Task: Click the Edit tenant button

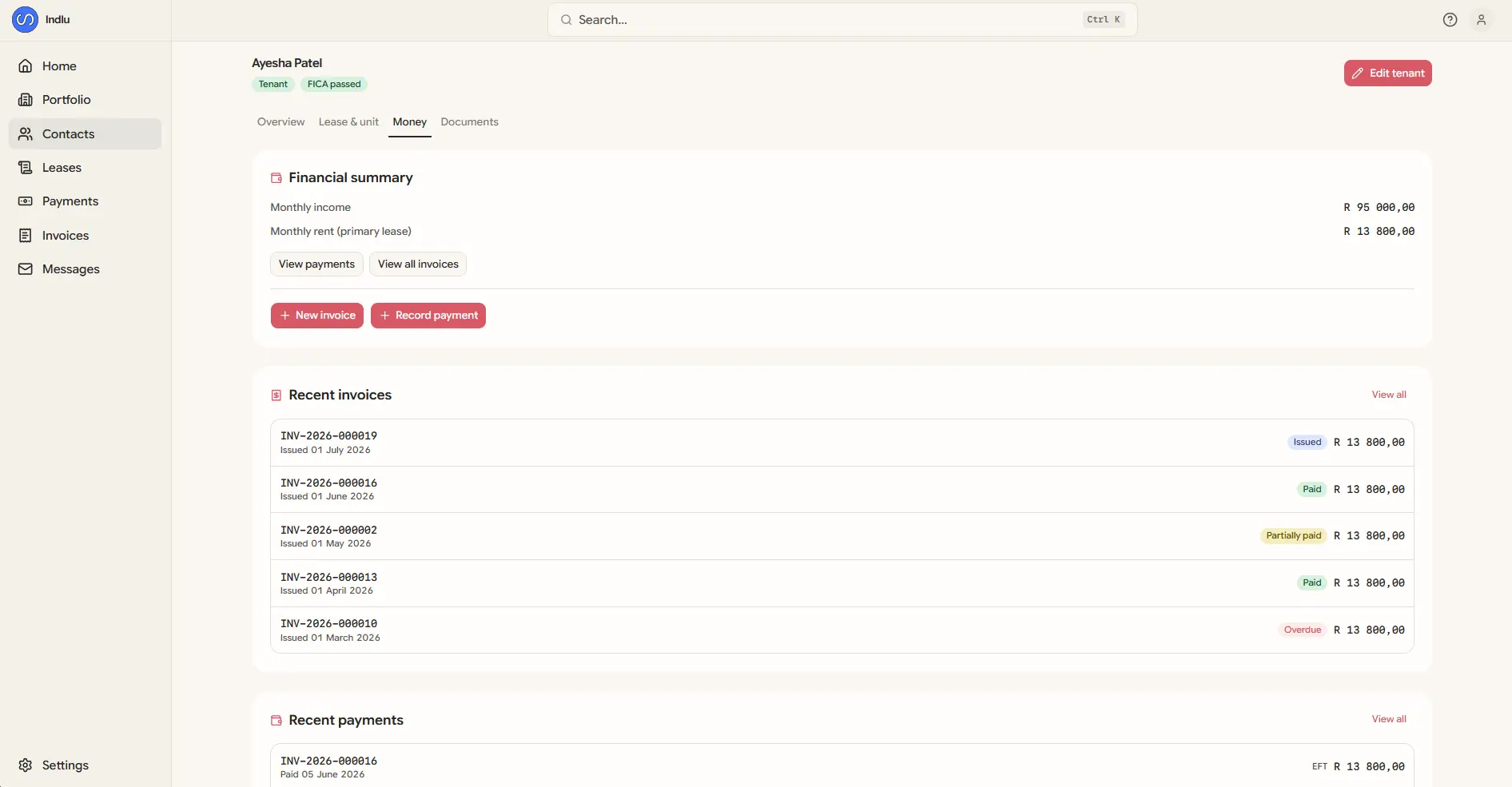Action: [x=1387, y=74]
